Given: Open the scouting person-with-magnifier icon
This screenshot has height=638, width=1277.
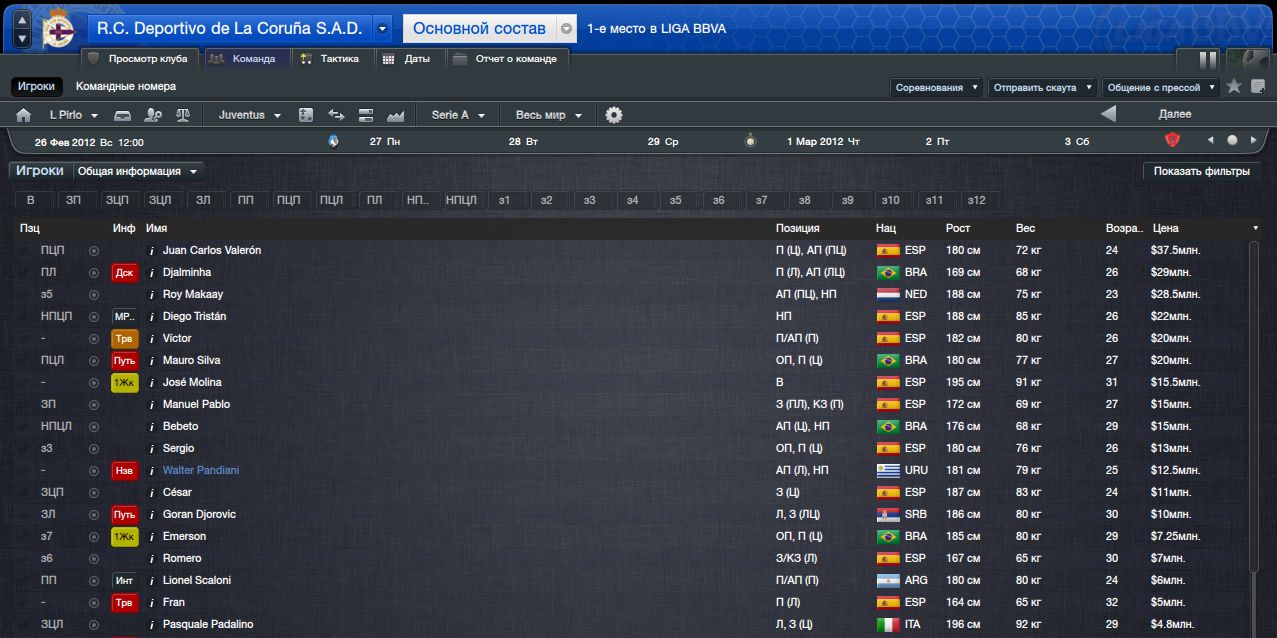Looking at the screenshot, I should 154,115.
